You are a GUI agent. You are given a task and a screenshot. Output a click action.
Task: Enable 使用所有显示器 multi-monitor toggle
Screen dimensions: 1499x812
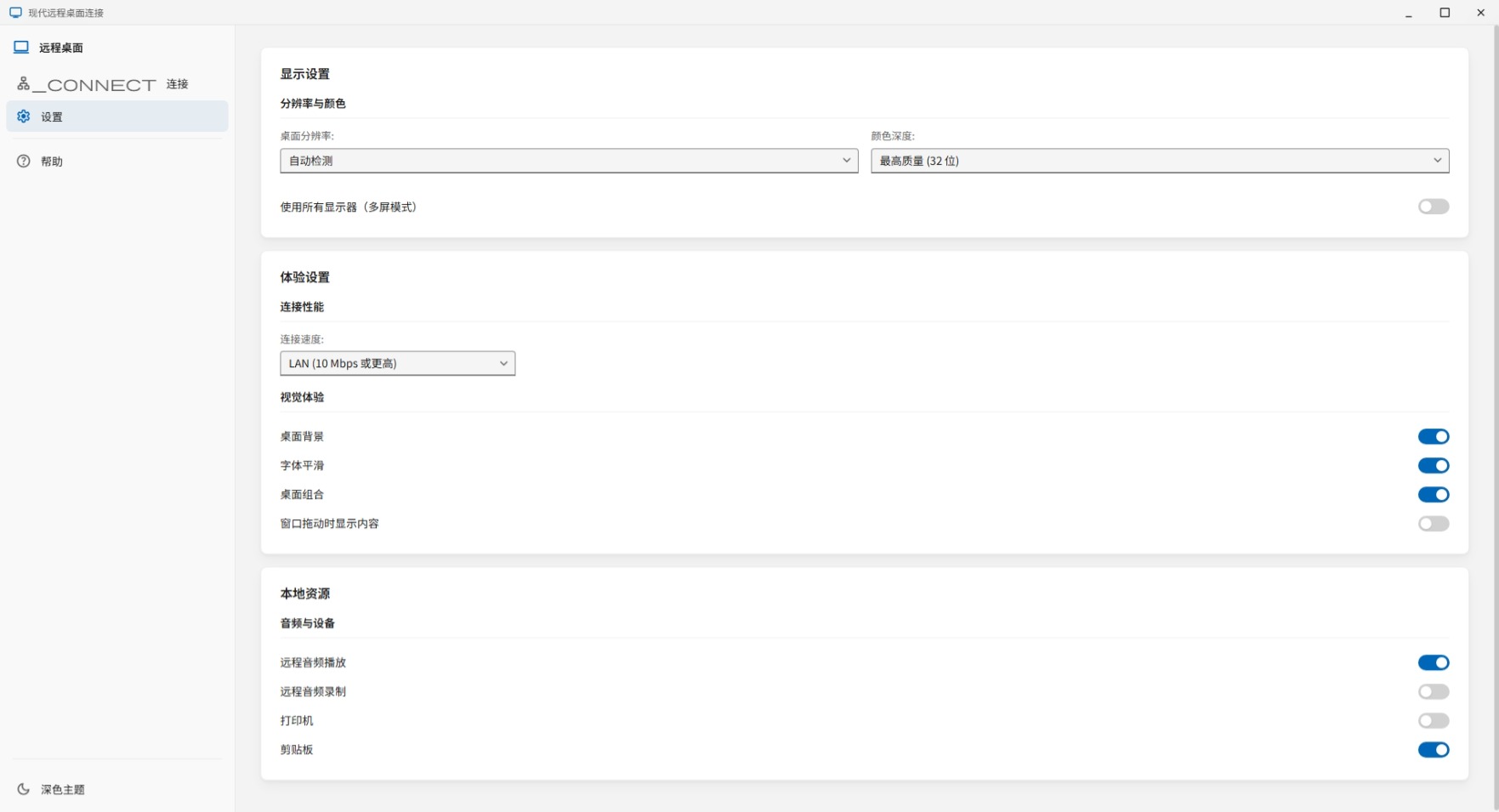click(1434, 207)
